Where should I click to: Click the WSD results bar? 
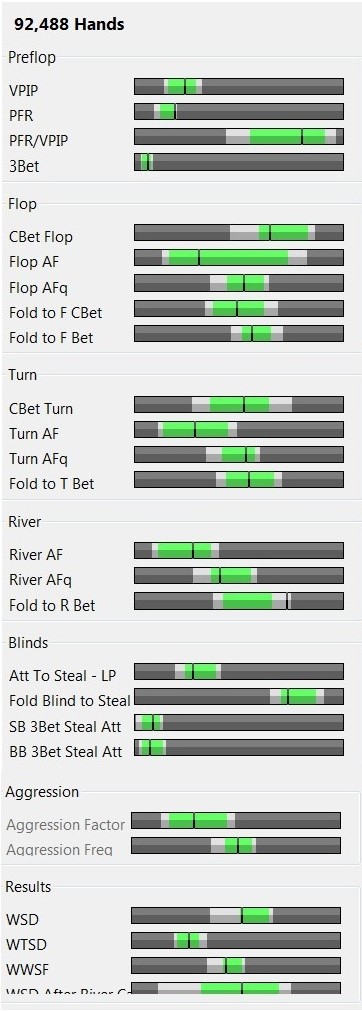pos(236,915)
